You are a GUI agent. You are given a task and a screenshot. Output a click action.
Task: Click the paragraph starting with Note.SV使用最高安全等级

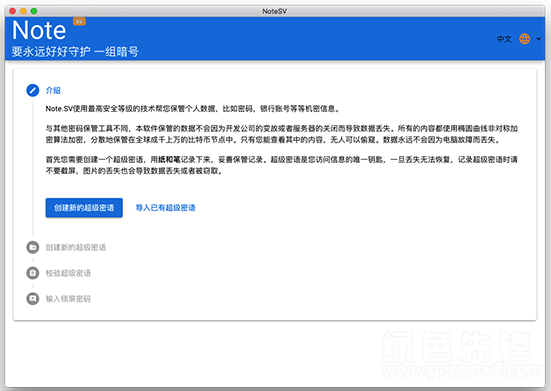click(193, 109)
